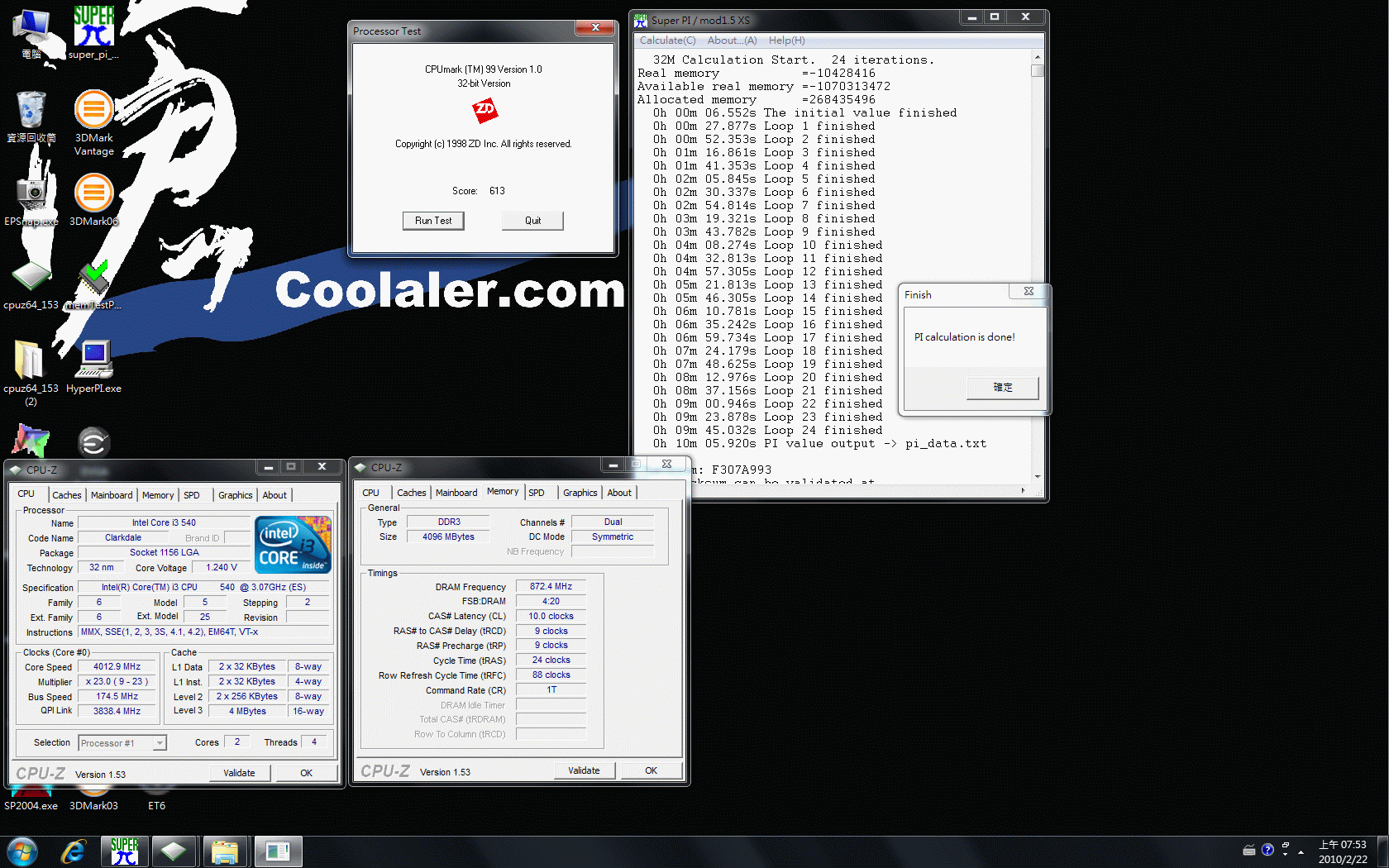Confirm the Finish dialog OK button
The image size is (1389, 868).
[x=1003, y=388]
